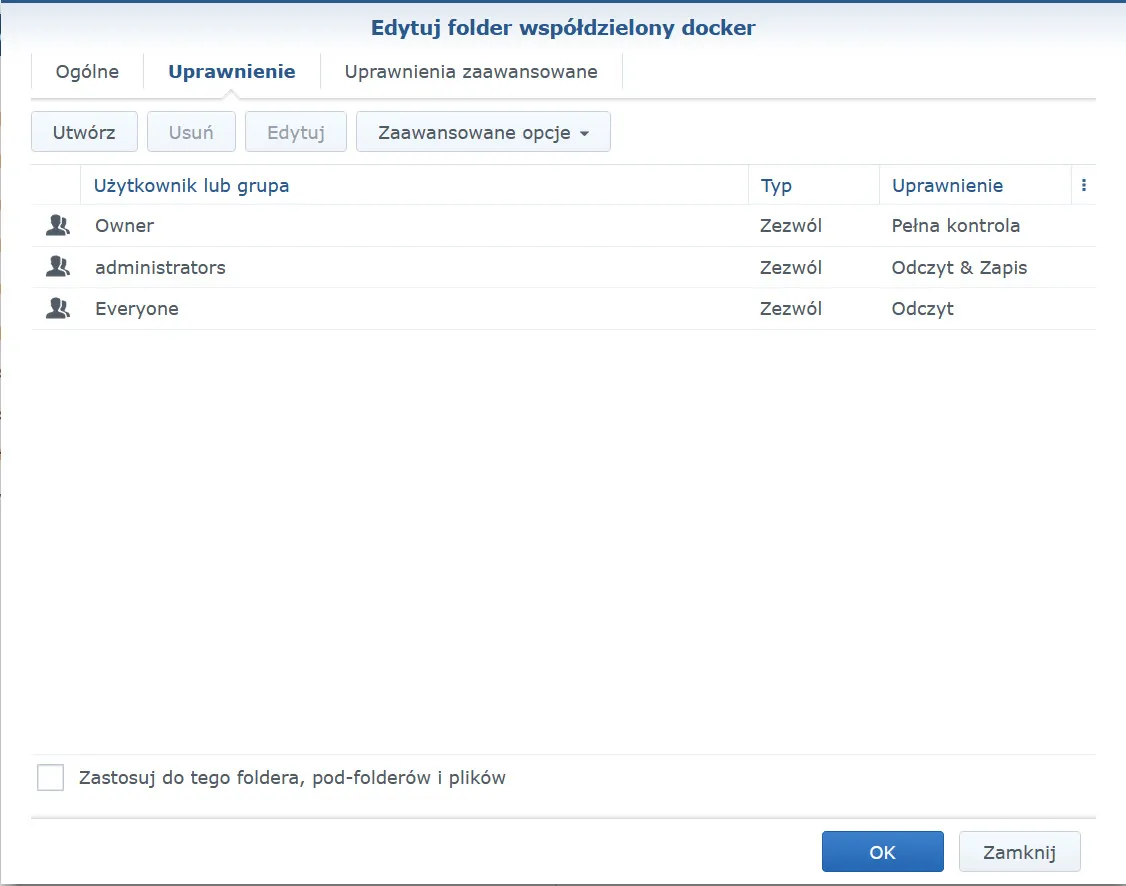Select the Owner name in the list
The image size is (1126, 886).
(125, 226)
